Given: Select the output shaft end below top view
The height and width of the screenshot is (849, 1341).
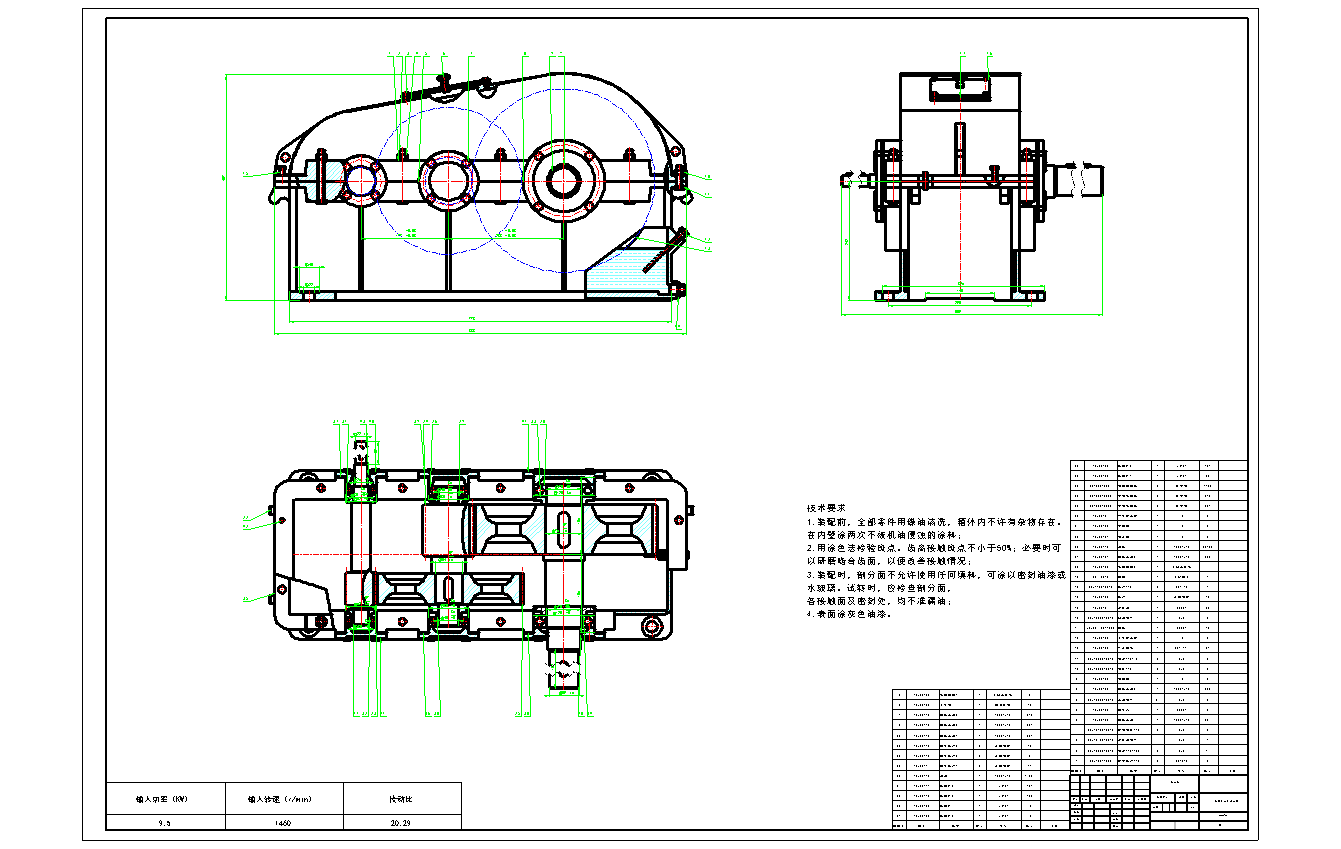Looking at the screenshot, I should point(565,670).
